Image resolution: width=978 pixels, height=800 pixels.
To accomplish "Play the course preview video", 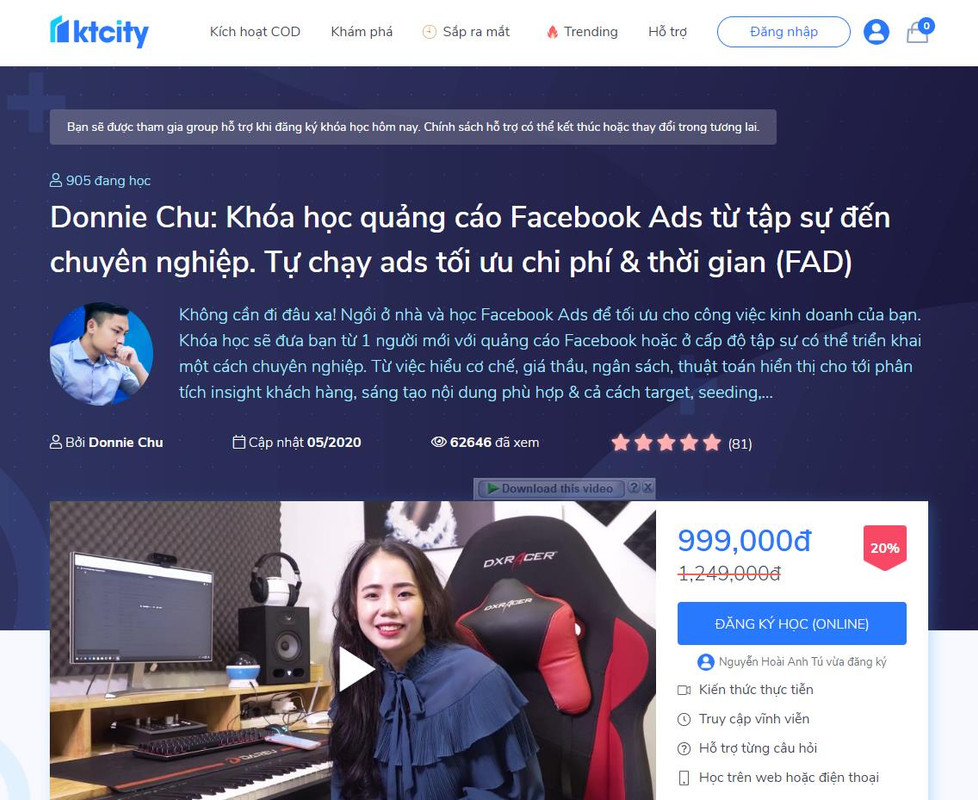I will pyautogui.click(x=355, y=669).
